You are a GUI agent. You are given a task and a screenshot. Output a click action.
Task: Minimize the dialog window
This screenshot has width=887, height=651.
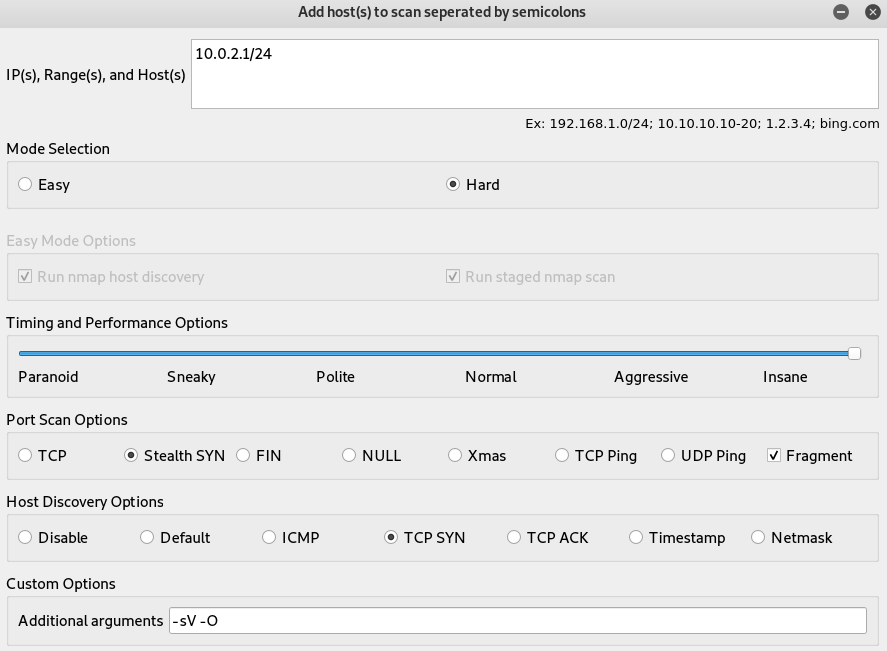tap(841, 12)
